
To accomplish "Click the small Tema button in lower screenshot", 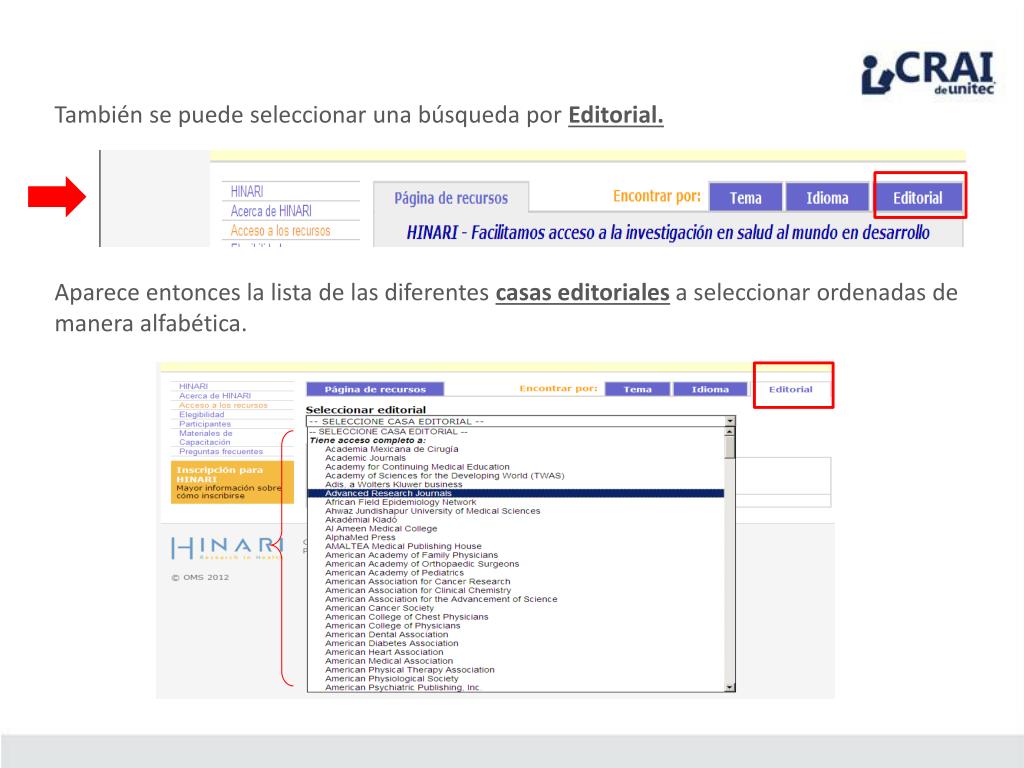I will point(637,389).
